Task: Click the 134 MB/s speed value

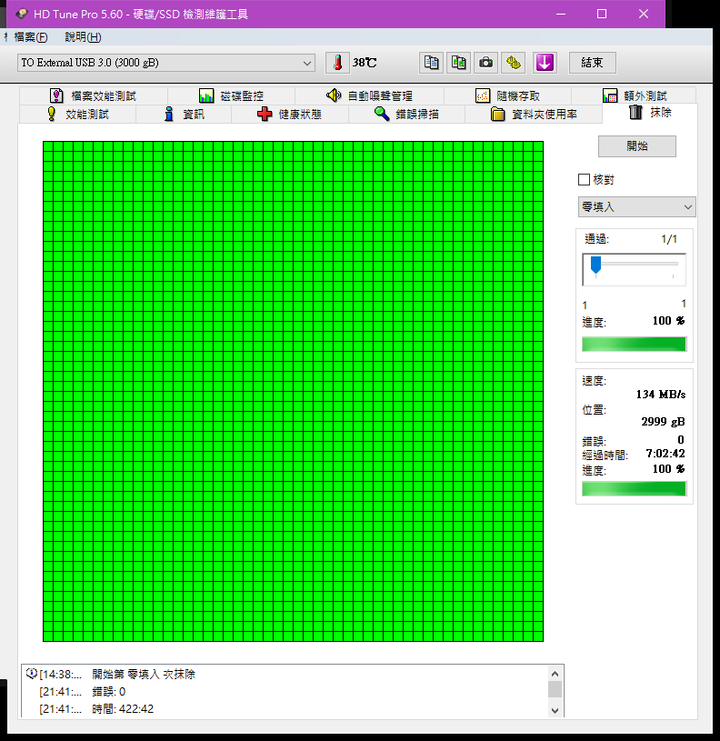Action: point(660,394)
